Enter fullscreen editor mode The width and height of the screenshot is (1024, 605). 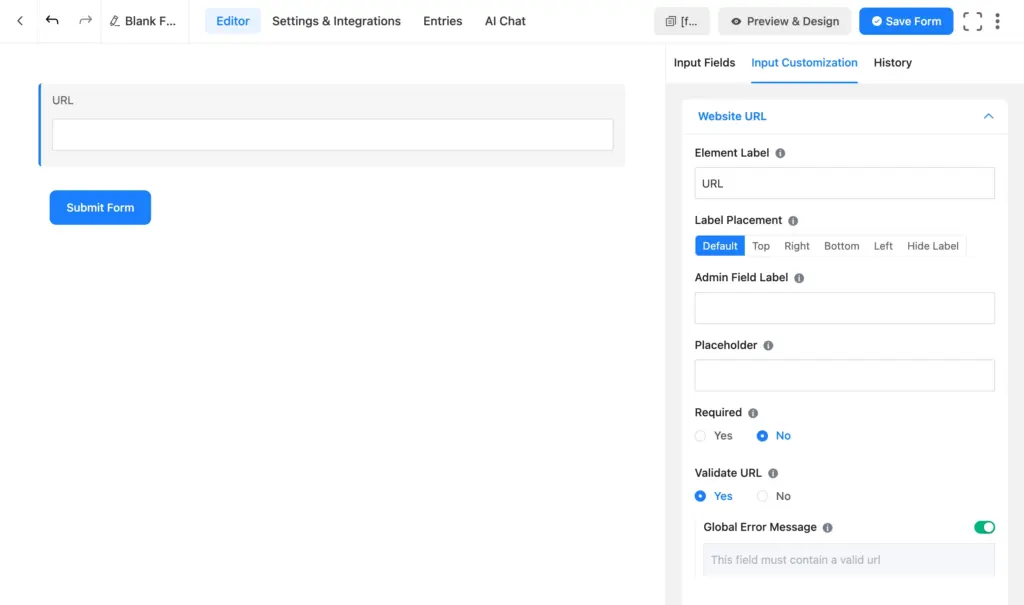tap(972, 21)
